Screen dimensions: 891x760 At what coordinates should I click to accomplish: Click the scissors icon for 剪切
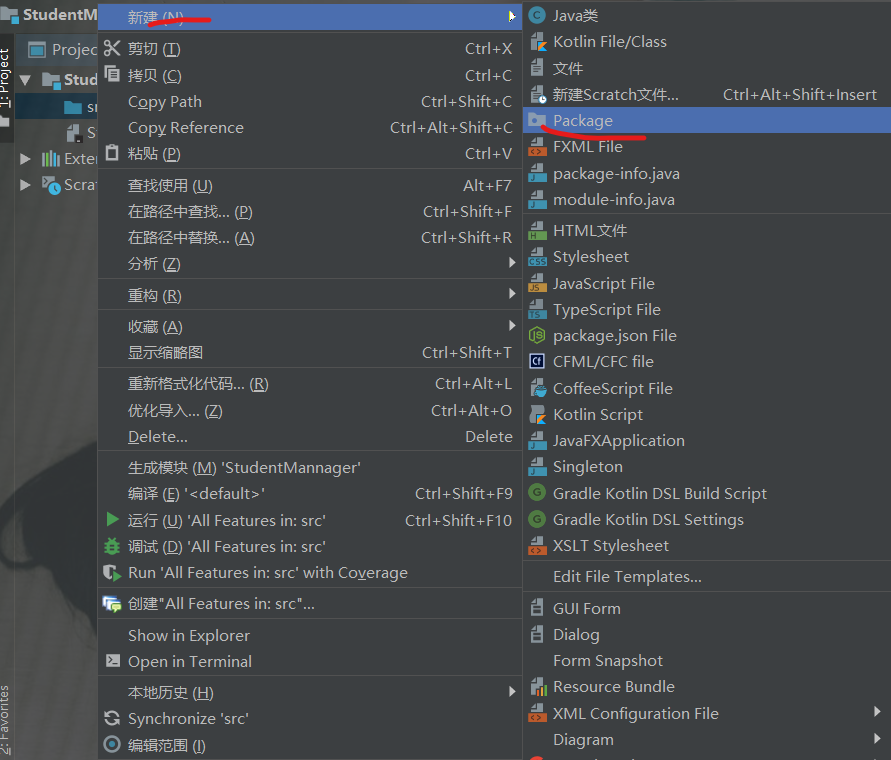(x=113, y=48)
